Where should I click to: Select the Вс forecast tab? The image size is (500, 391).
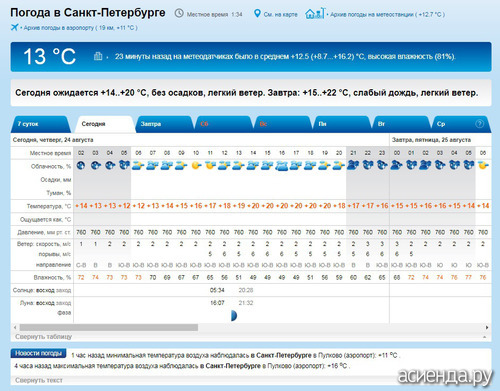(263, 124)
